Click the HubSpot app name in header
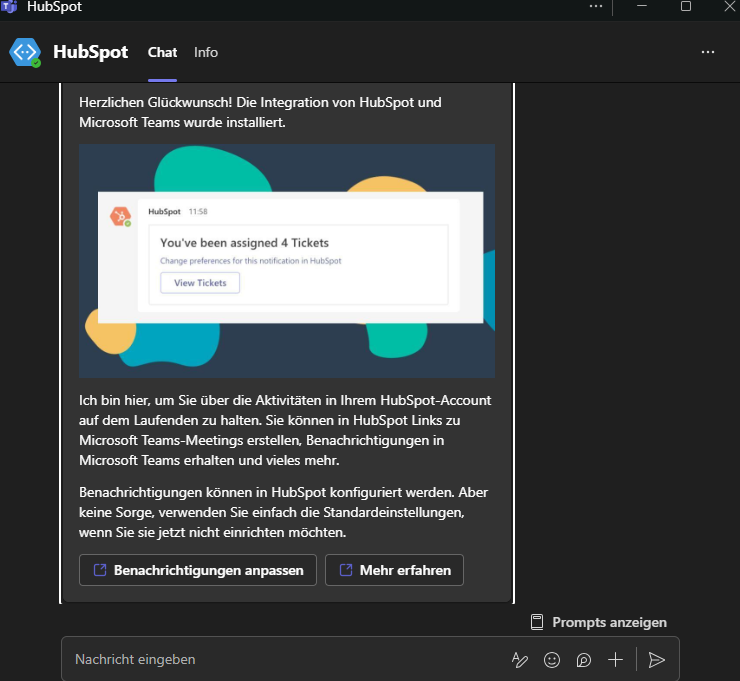Viewport: 740px width, 681px height. pos(90,52)
